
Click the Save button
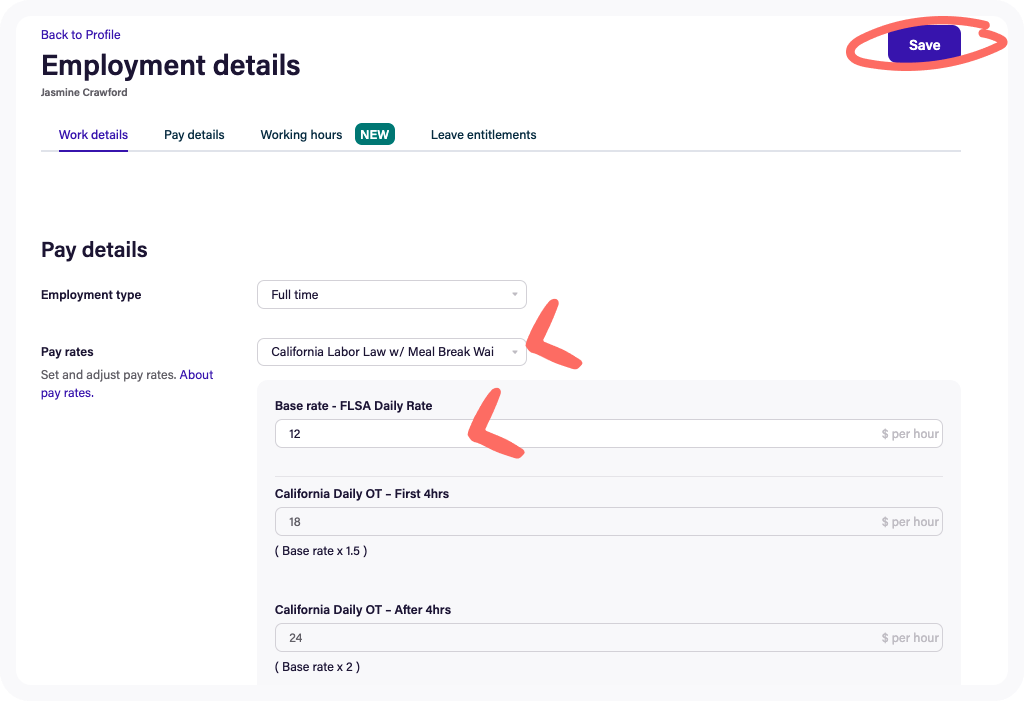pyautogui.click(x=923, y=44)
